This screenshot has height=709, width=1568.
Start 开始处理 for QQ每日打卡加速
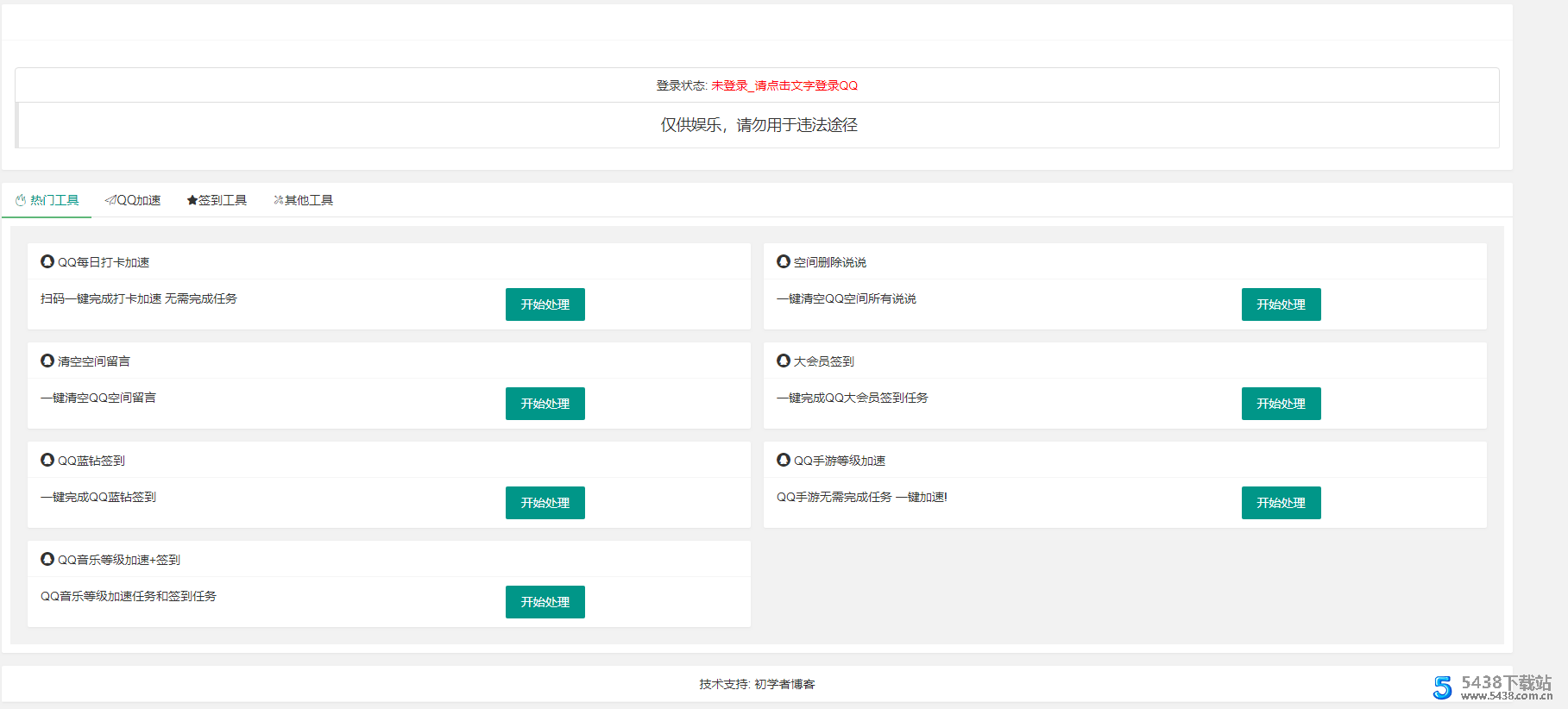545,304
